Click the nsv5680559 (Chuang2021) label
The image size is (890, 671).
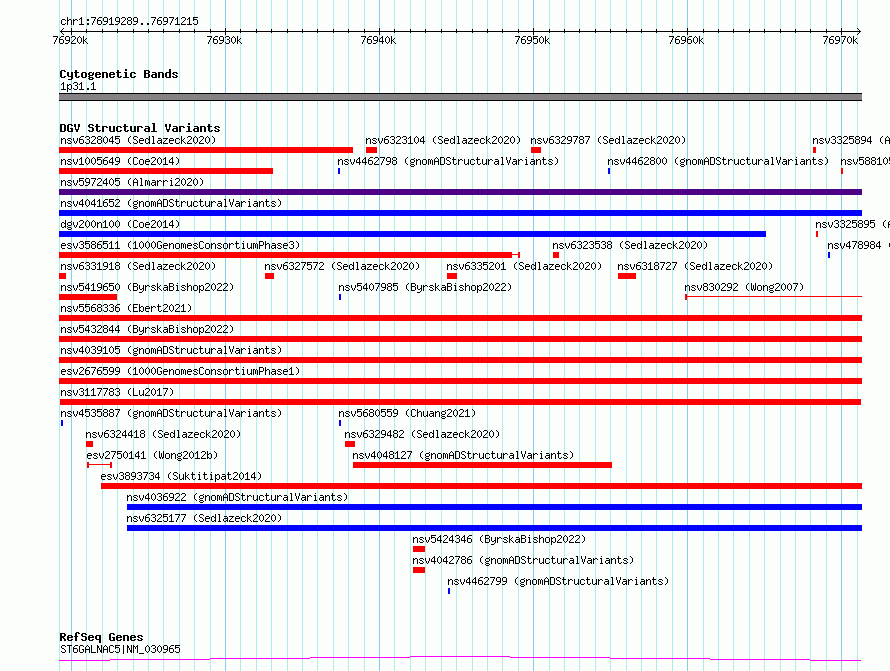click(407, 413)
